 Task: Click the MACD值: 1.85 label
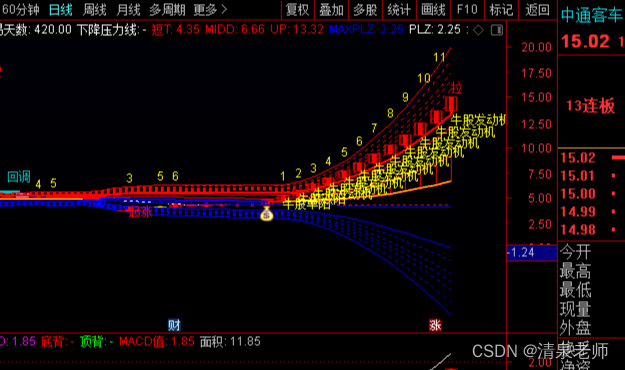(157, 342)
